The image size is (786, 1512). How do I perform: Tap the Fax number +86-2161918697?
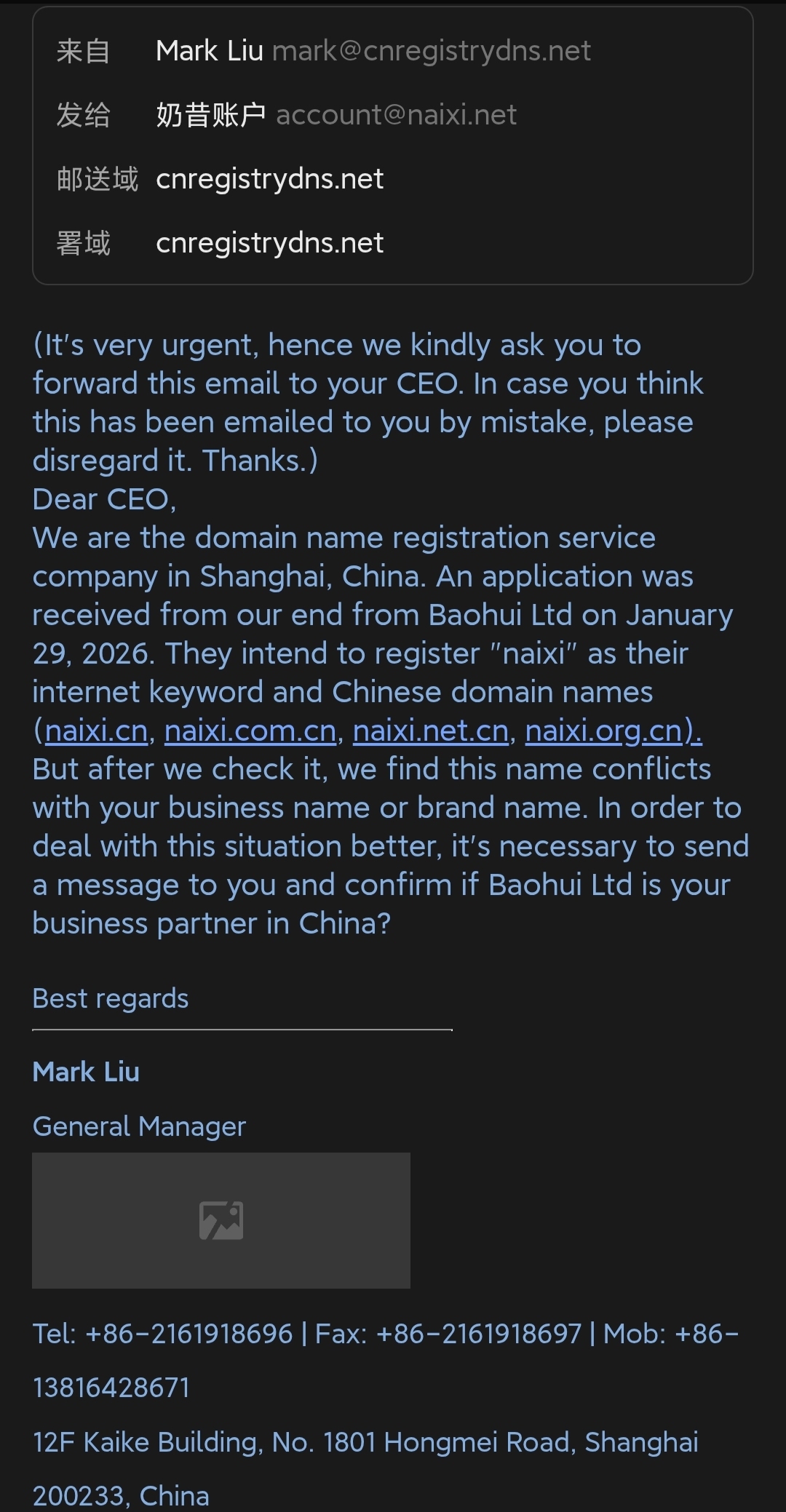[x=479, y=1334]
